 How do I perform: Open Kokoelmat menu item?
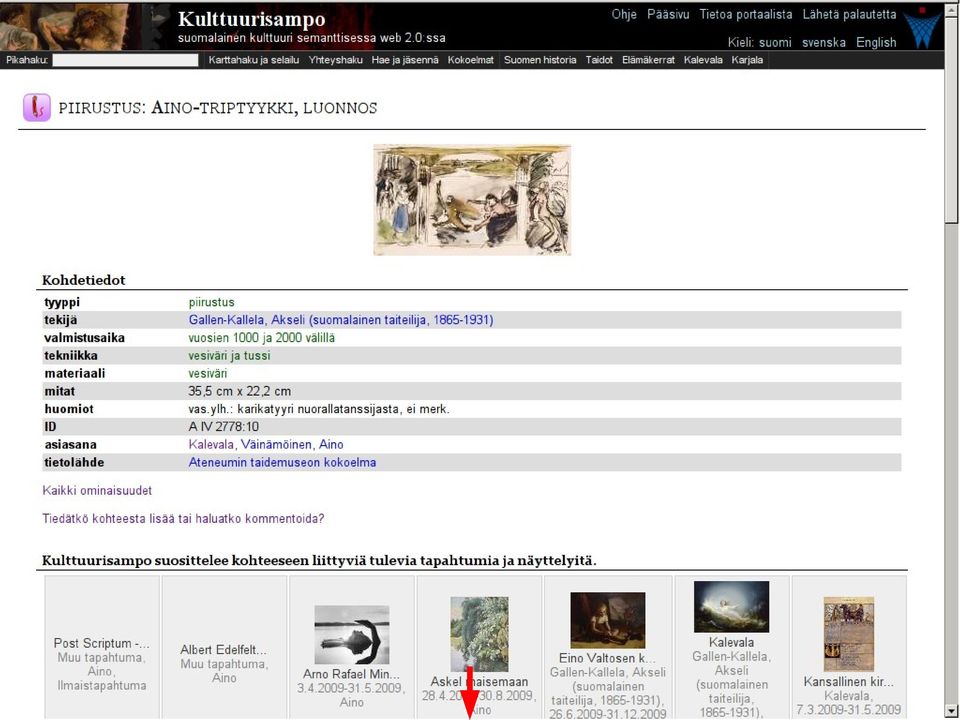pos(470,60)
